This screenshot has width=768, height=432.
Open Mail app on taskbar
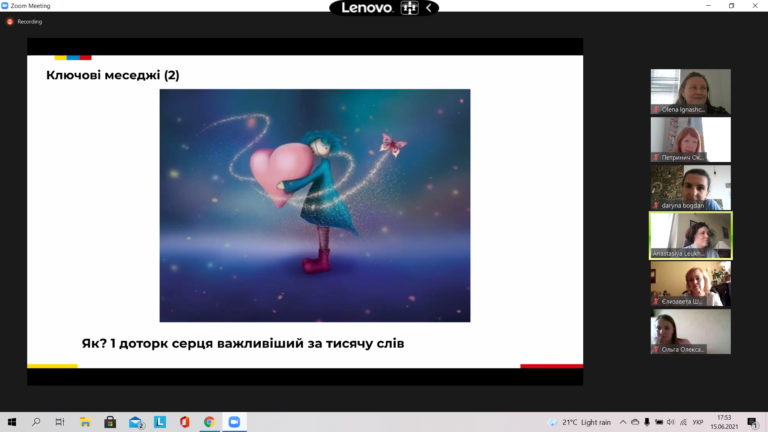(x=136, y=422)
